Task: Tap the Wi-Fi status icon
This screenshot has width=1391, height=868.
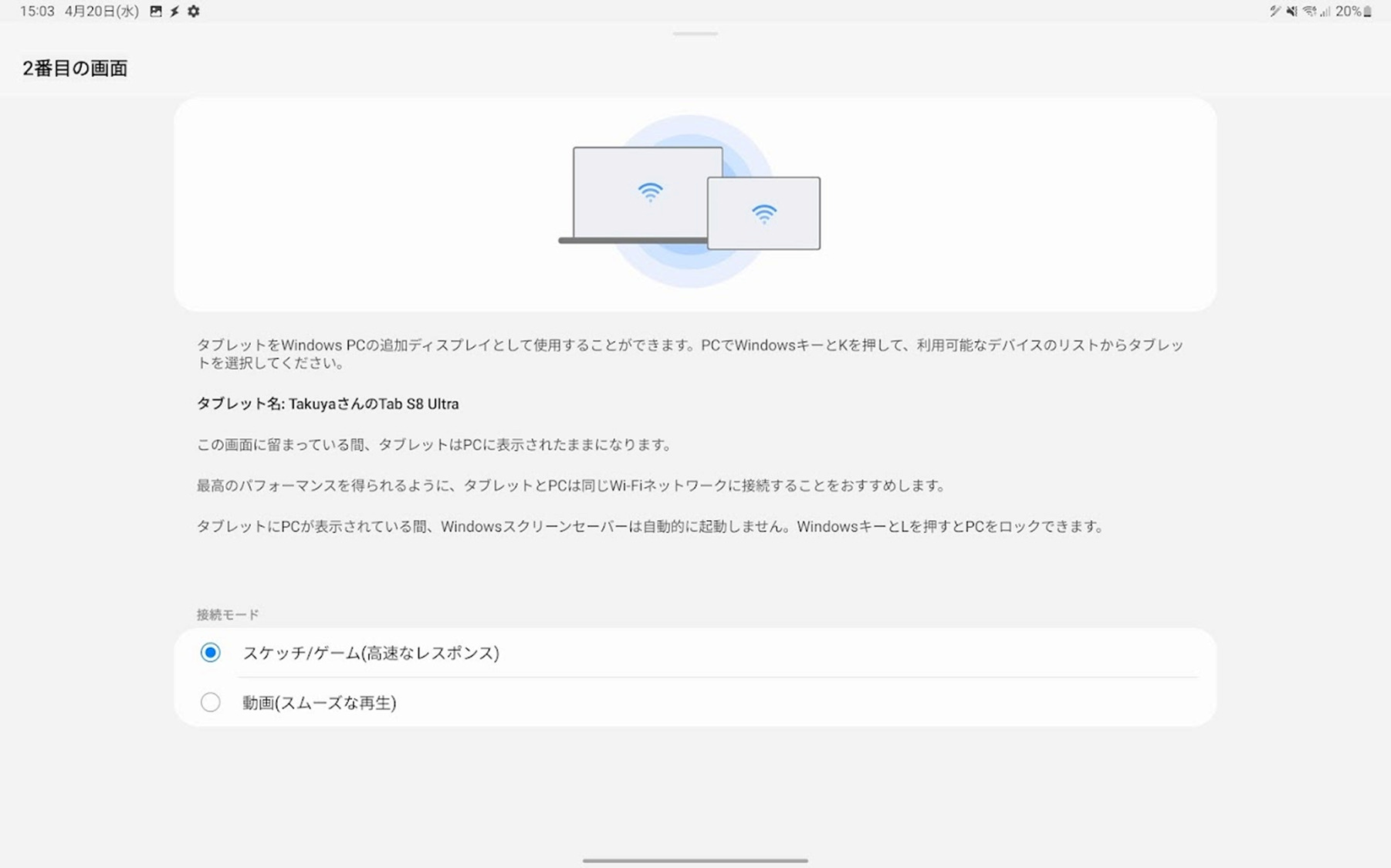Action: 1309,12
